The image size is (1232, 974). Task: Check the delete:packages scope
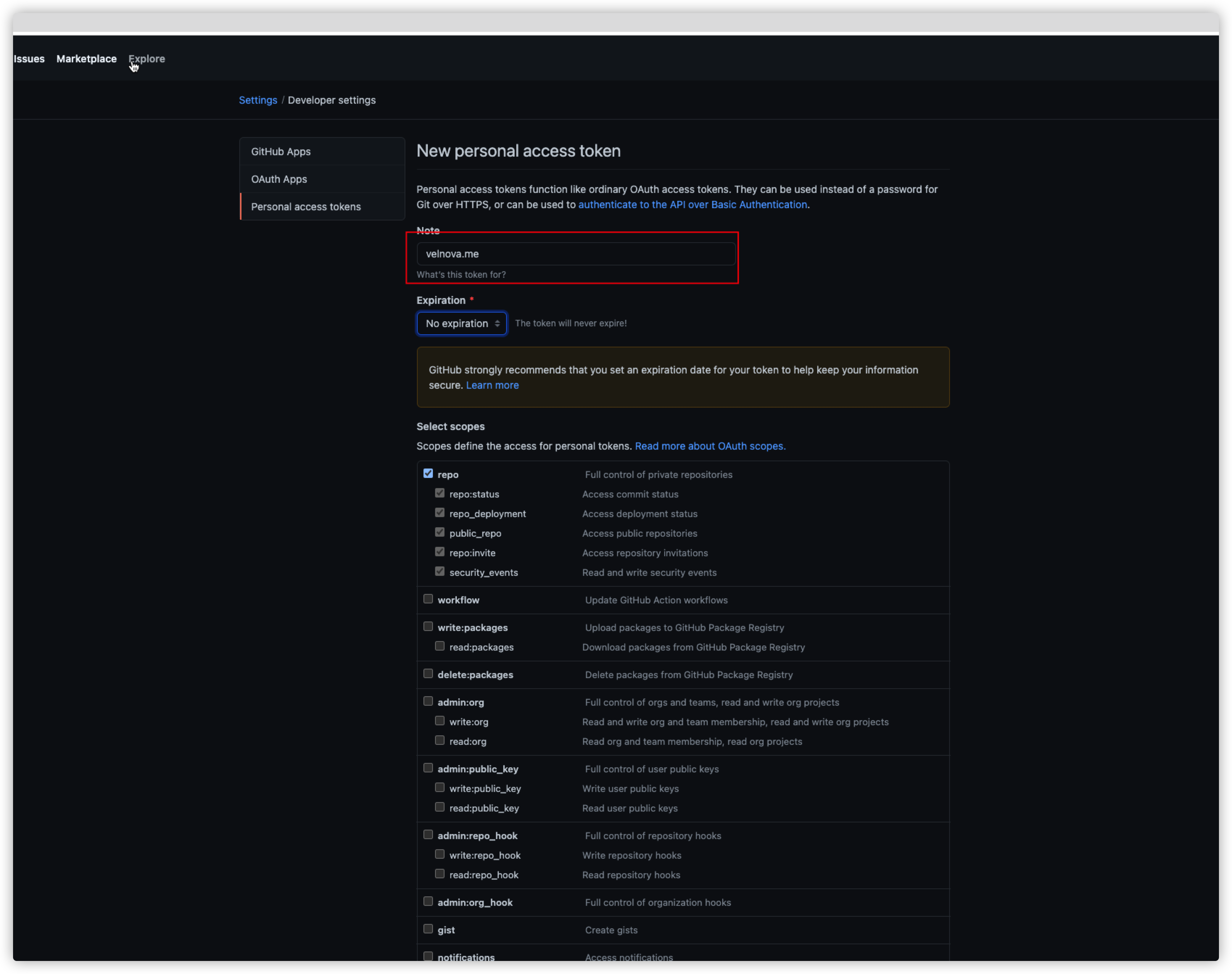click(x=428, y=673)
